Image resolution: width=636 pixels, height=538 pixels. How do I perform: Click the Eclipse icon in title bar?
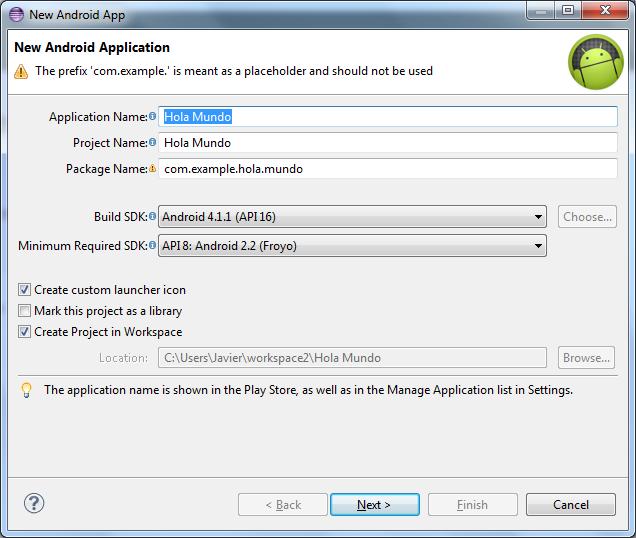coord(15,15)
